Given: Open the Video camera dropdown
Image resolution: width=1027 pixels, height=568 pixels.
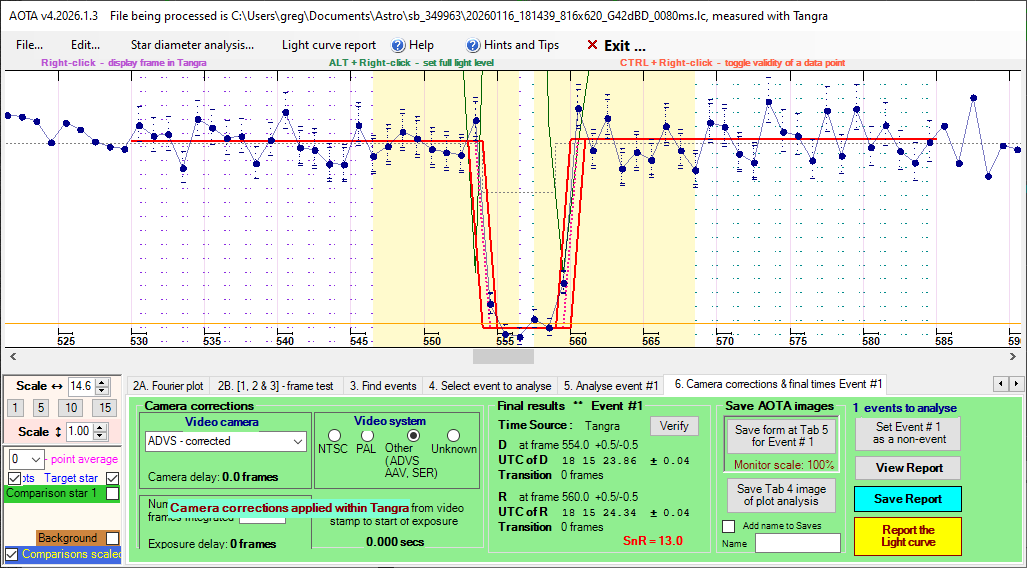Looking at the screenshot, I should pos(296,441).
